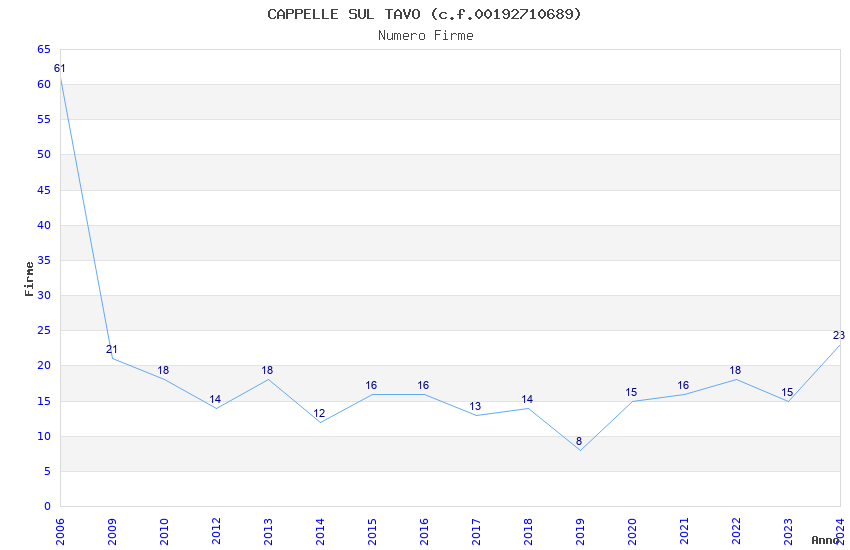Select y-axis tick label 5
This screenshot has height=550, width=850.
pos(48,471)
